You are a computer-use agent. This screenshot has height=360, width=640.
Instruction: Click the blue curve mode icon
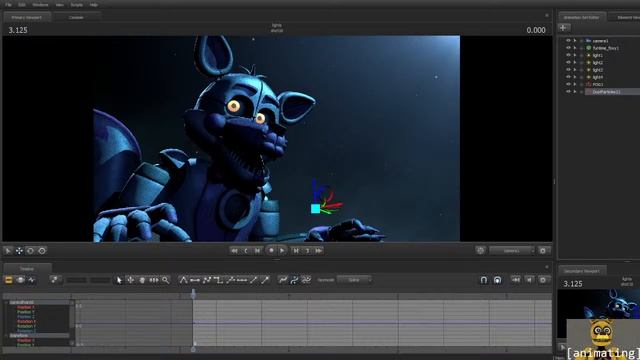click(x=294, y=280)
